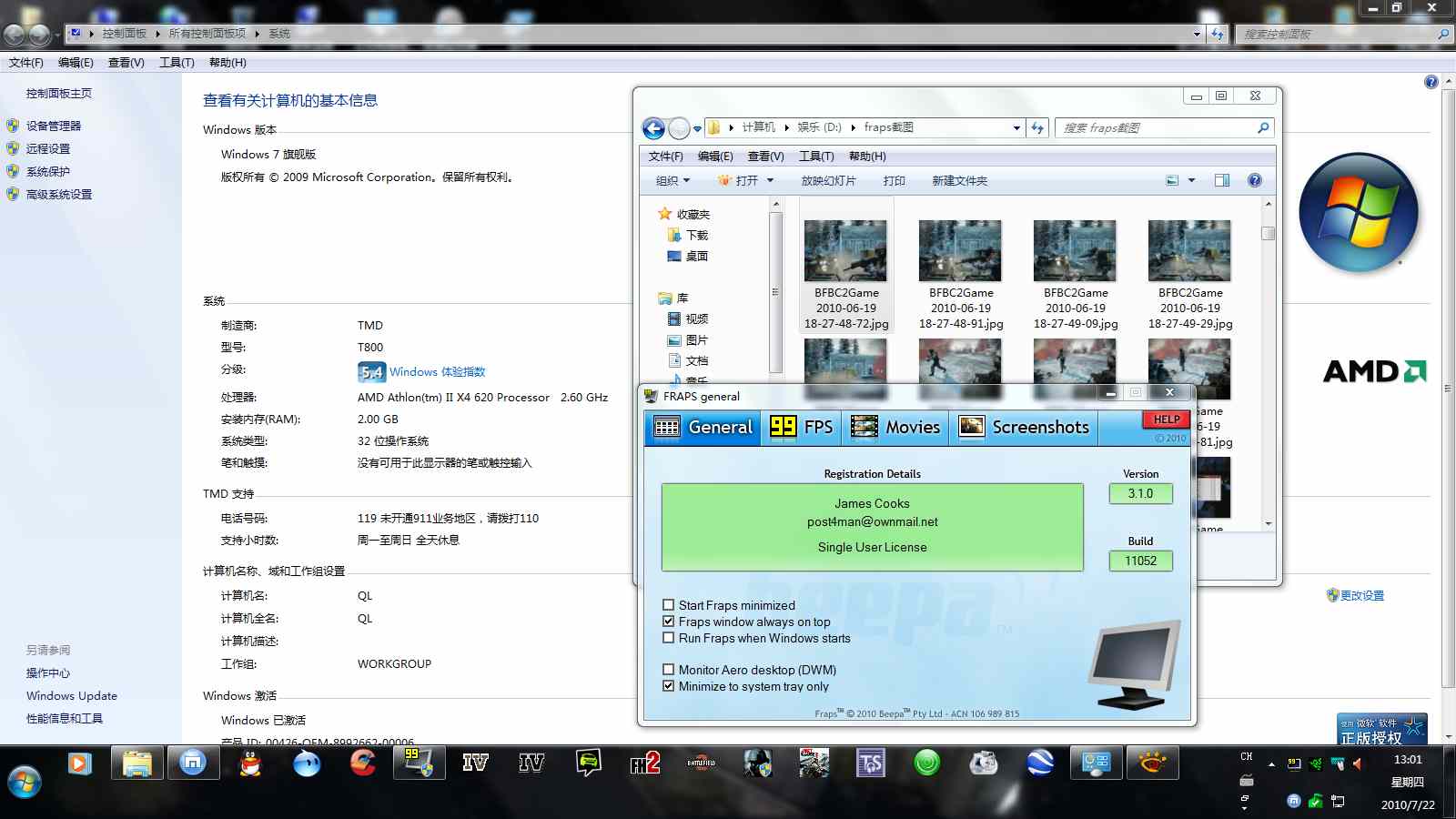Toggle the preview pane icon in explorer

tap(1222, 181)
